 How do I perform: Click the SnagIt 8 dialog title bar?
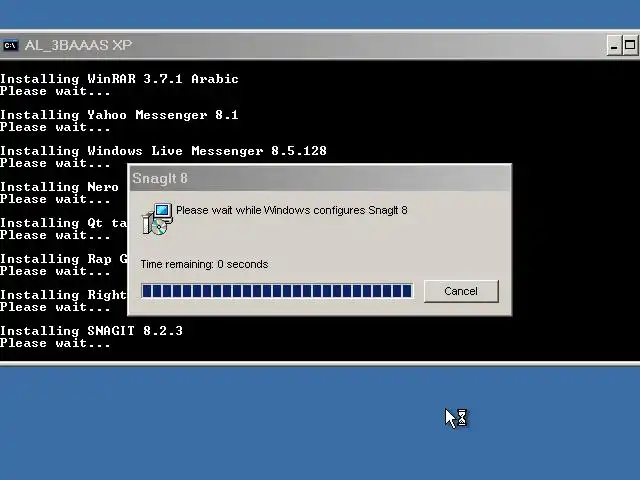320,178
